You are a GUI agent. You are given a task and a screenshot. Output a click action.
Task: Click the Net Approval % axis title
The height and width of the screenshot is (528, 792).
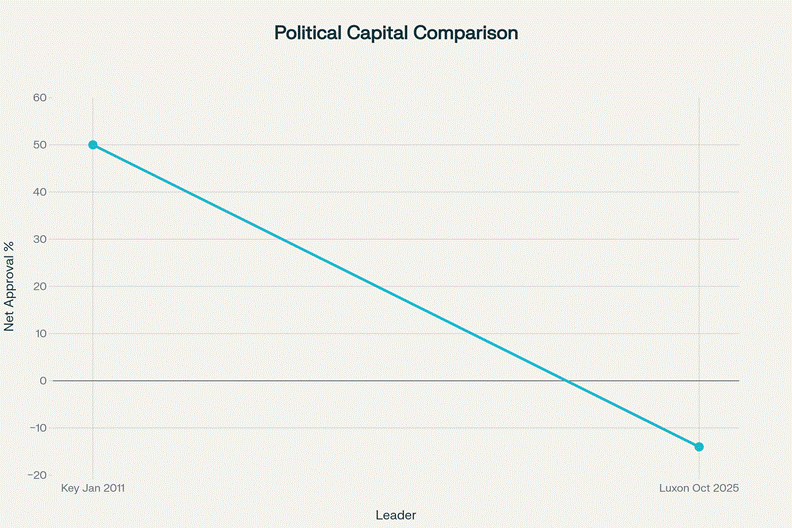[x=10, y=286]
